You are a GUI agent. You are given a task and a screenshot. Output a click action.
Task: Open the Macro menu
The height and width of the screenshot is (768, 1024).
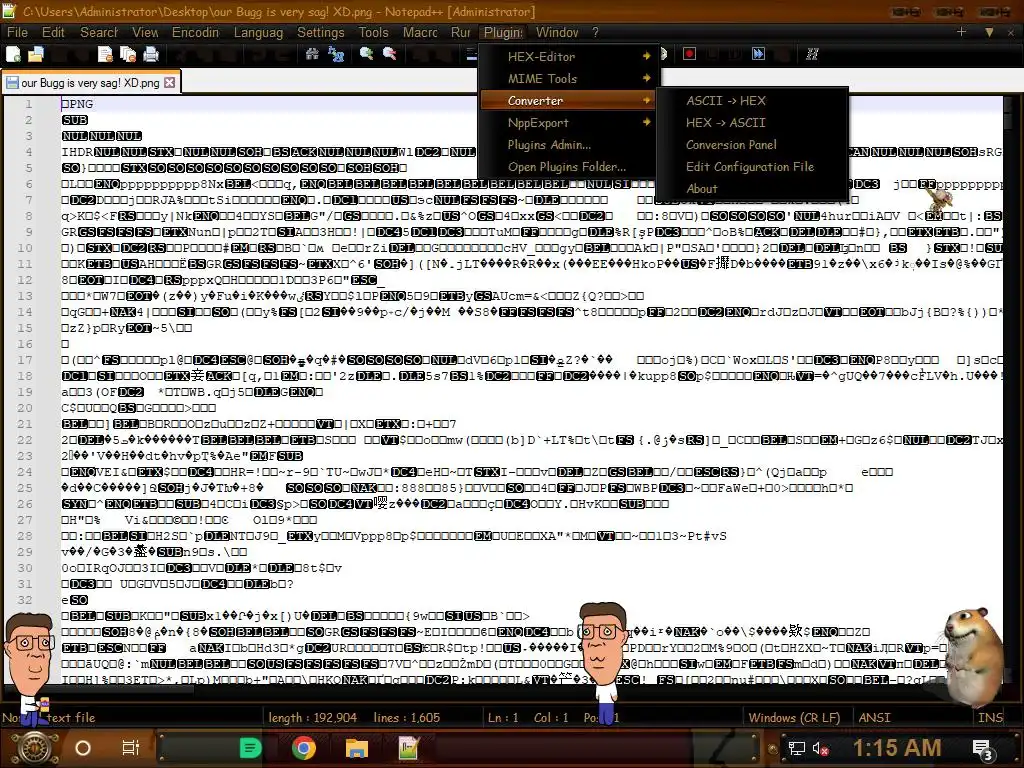420,32
